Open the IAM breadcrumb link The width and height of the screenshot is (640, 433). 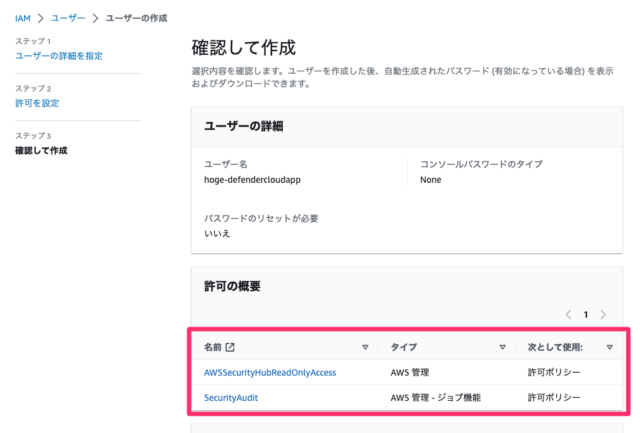click(x=23, y=18)
